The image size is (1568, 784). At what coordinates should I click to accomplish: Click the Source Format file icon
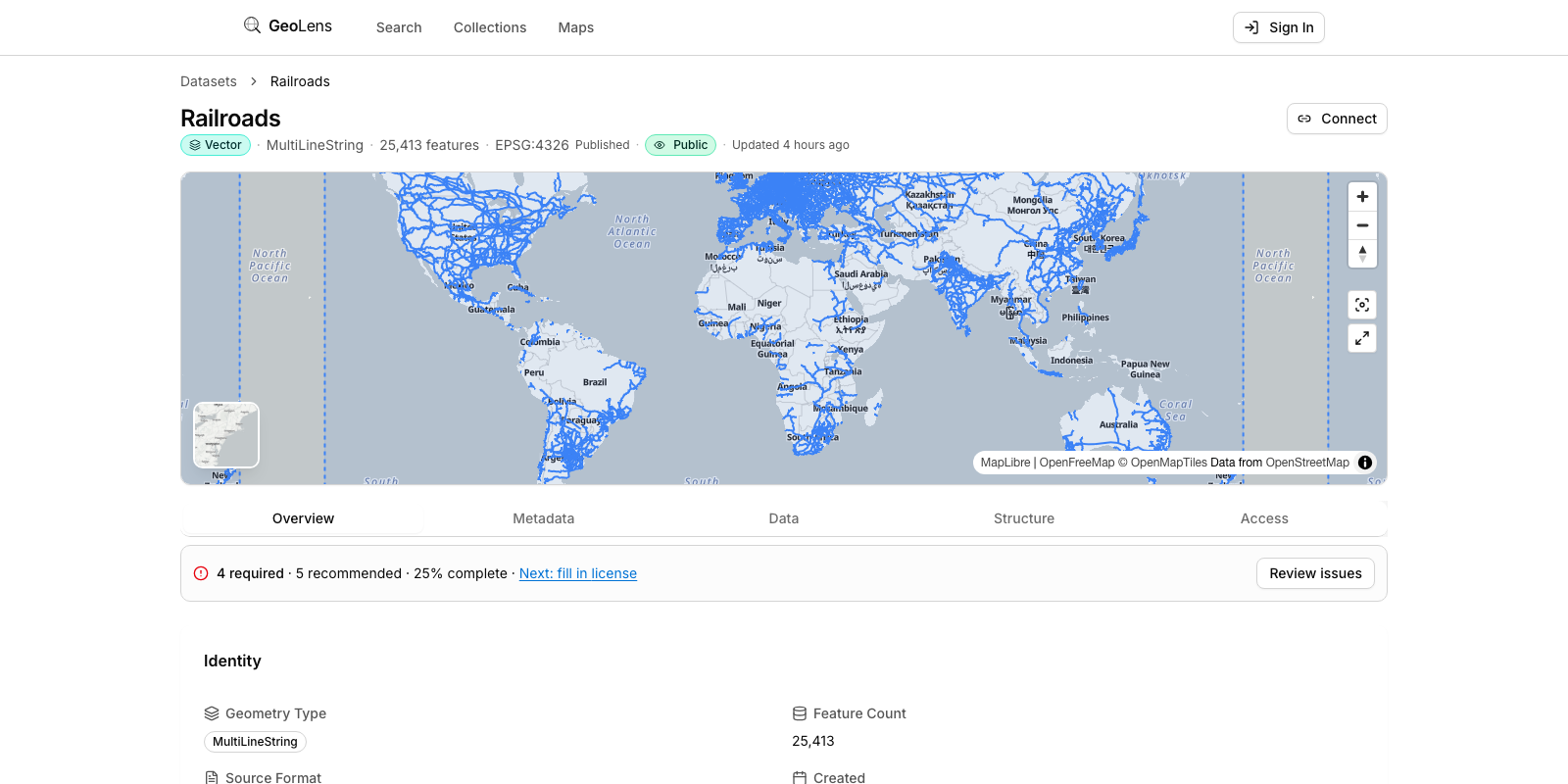coord(212,777)
